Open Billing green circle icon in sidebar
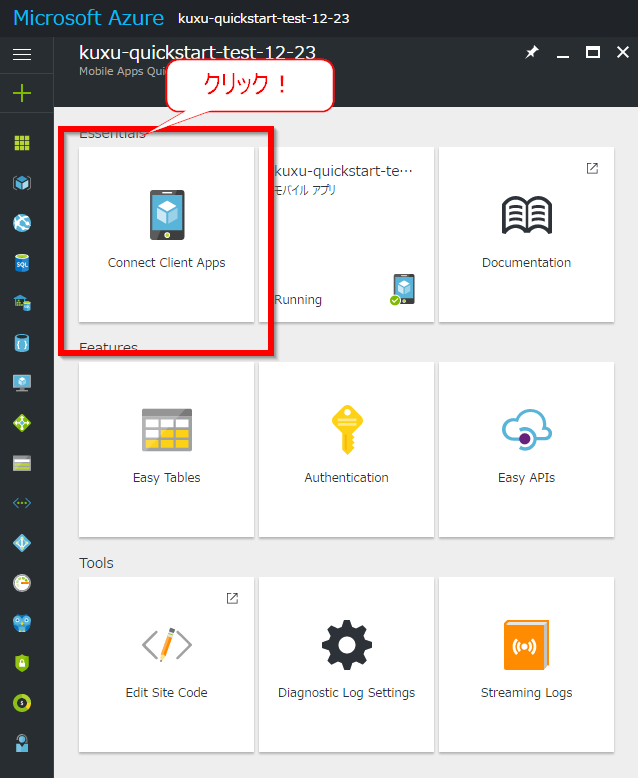638x778 pixels. point(22,703)
